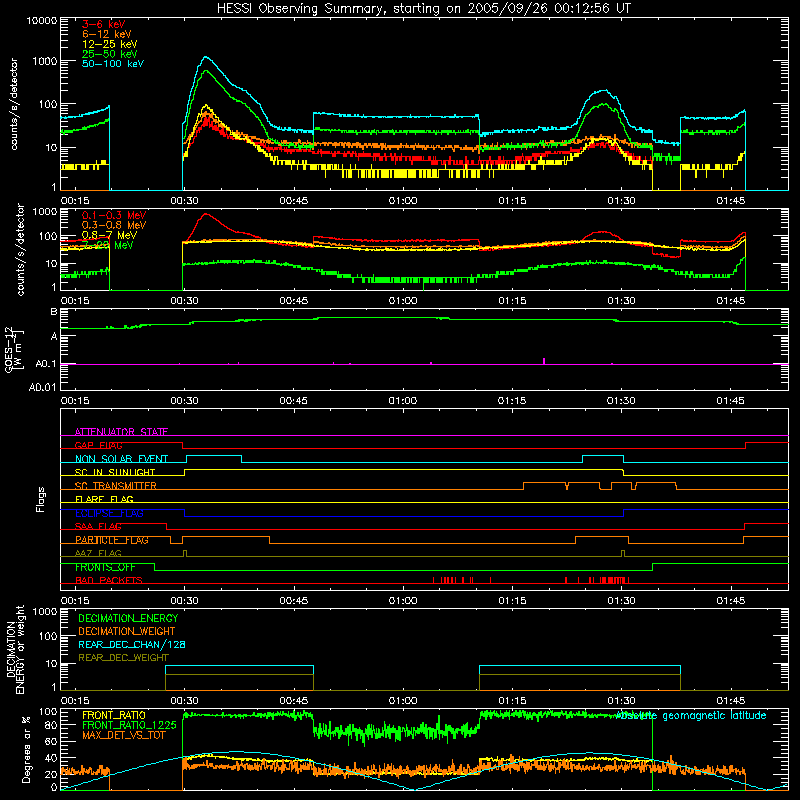Click the NON_SOLAR_EVENT flag label
This screenshot has width=800, height=800.
[121, 459]
